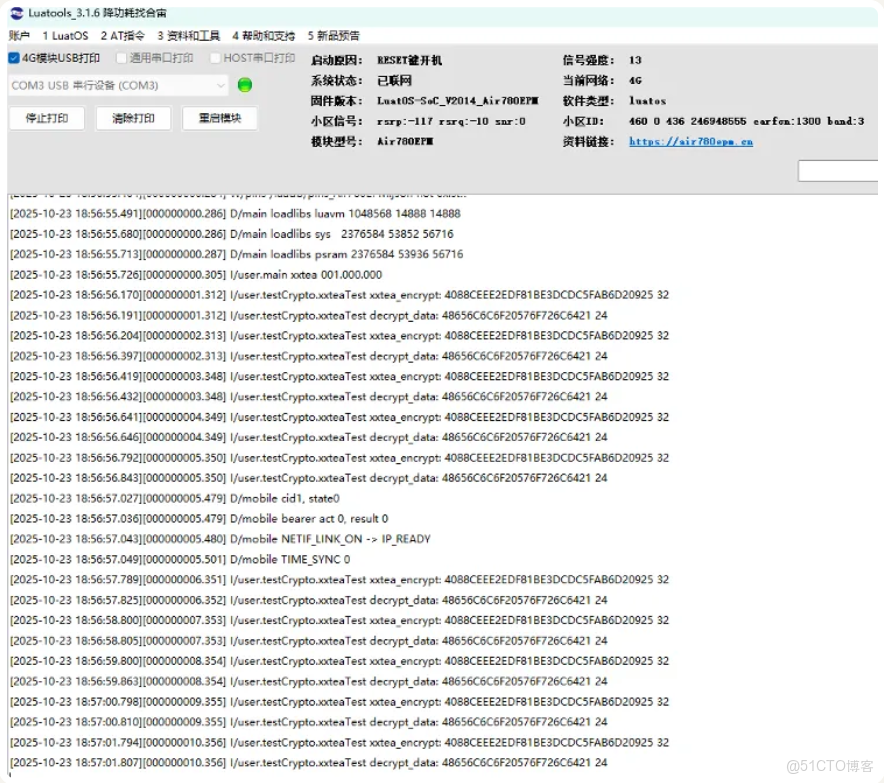Click the decrypt_data log line at 18:56:56.191
This screenshot has width=884, height=783.
pos(309,315)
